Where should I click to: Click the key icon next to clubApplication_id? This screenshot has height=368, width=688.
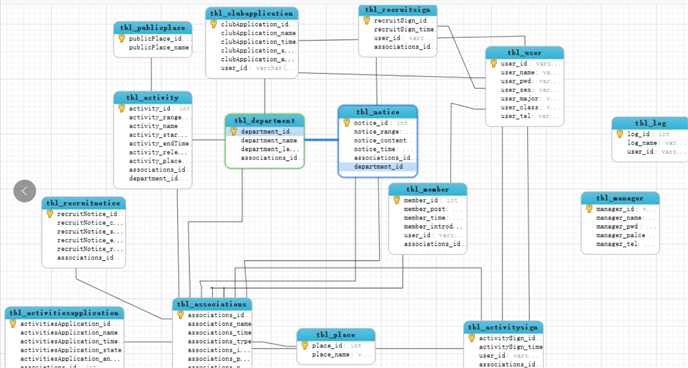pos(214,24)
